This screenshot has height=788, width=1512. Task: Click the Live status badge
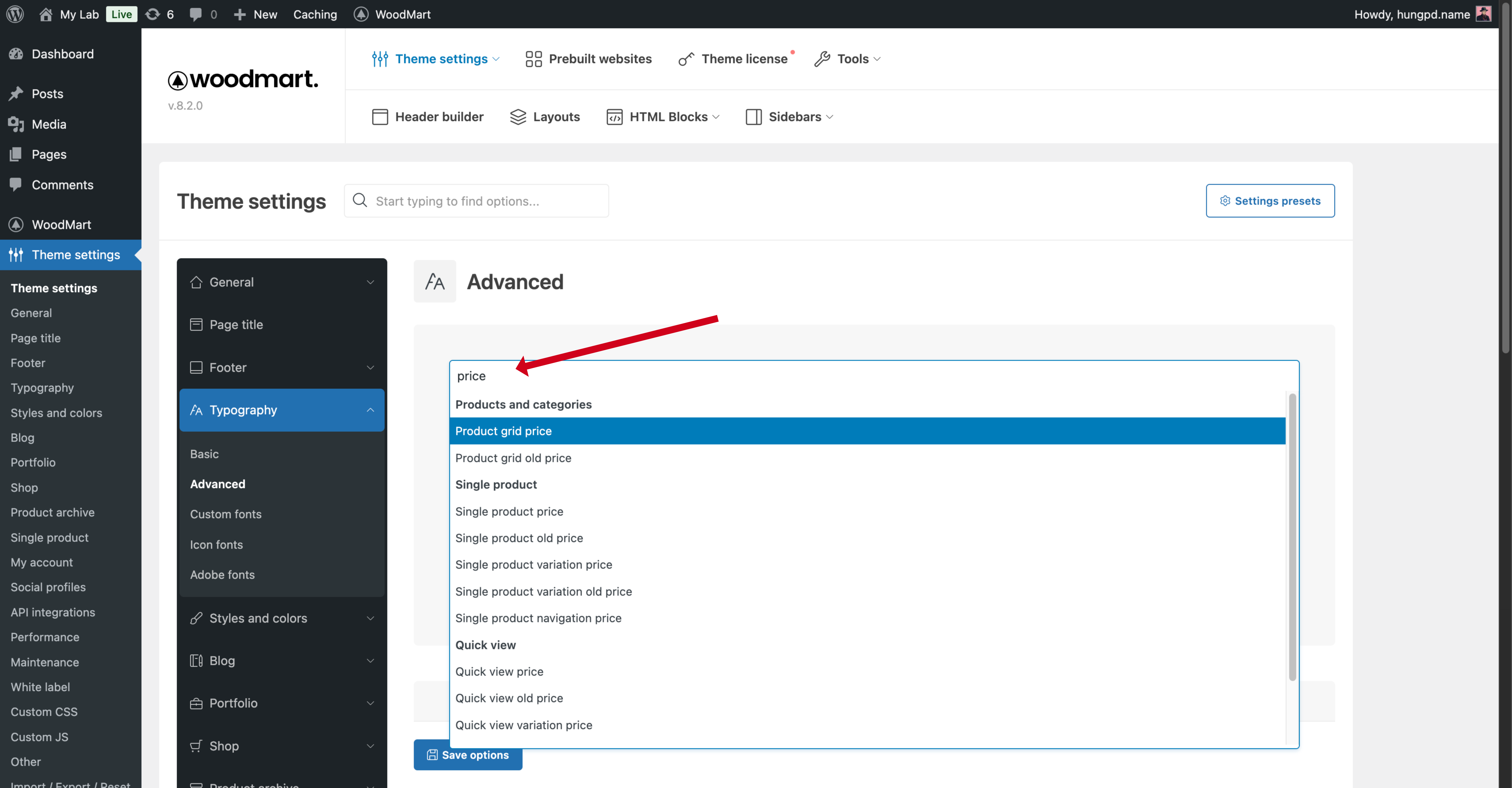point(122,14)
